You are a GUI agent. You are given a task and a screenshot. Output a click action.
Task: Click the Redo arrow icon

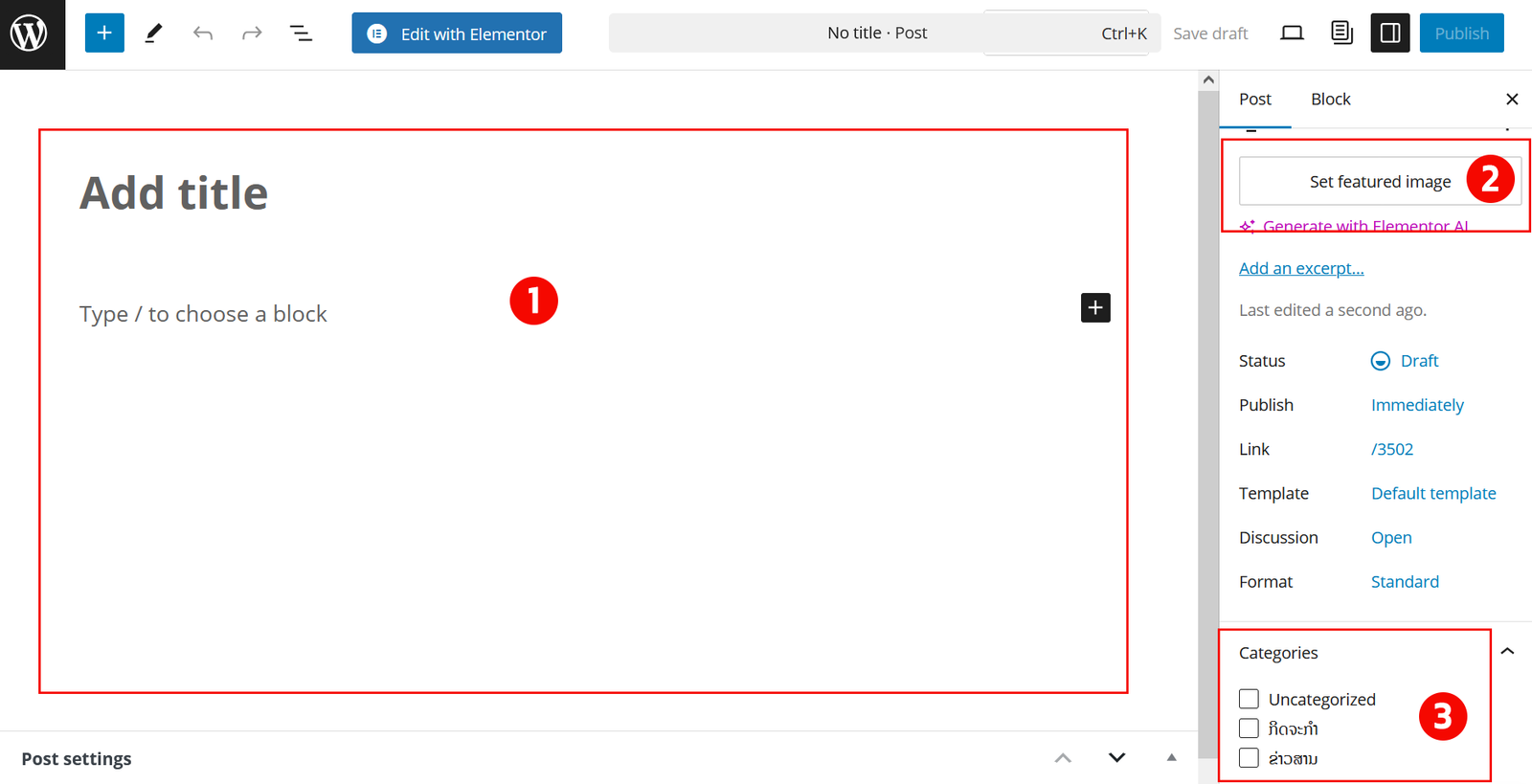pyautogui.click(x=252, y=34)
